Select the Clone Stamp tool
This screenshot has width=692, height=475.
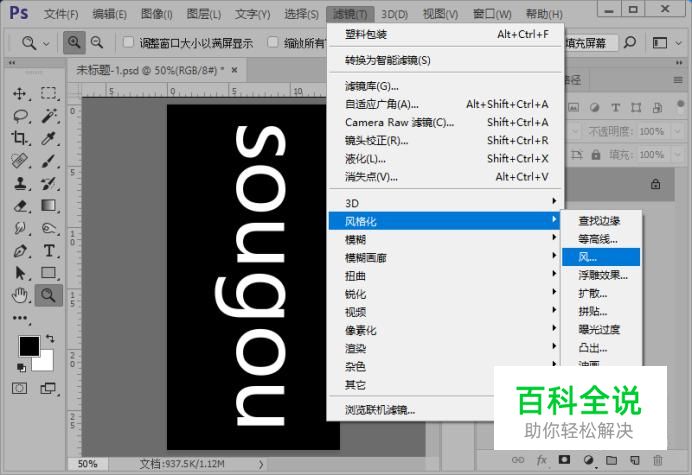(19, 183)
